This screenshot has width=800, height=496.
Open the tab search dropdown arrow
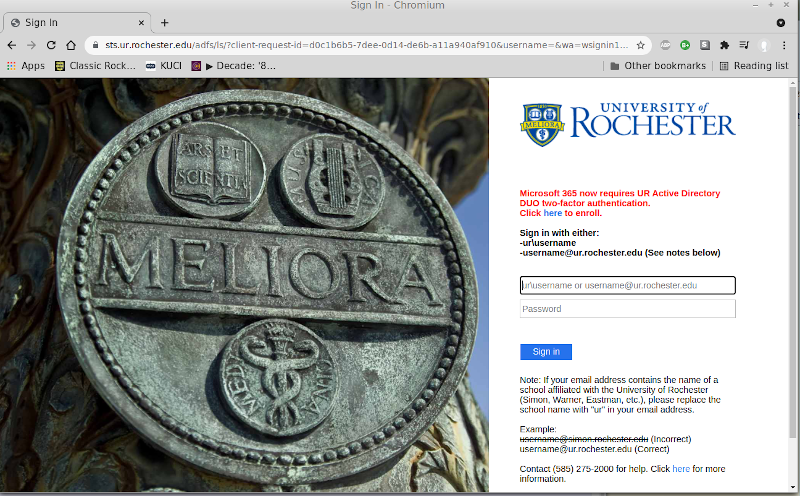[x=781, y=22]
